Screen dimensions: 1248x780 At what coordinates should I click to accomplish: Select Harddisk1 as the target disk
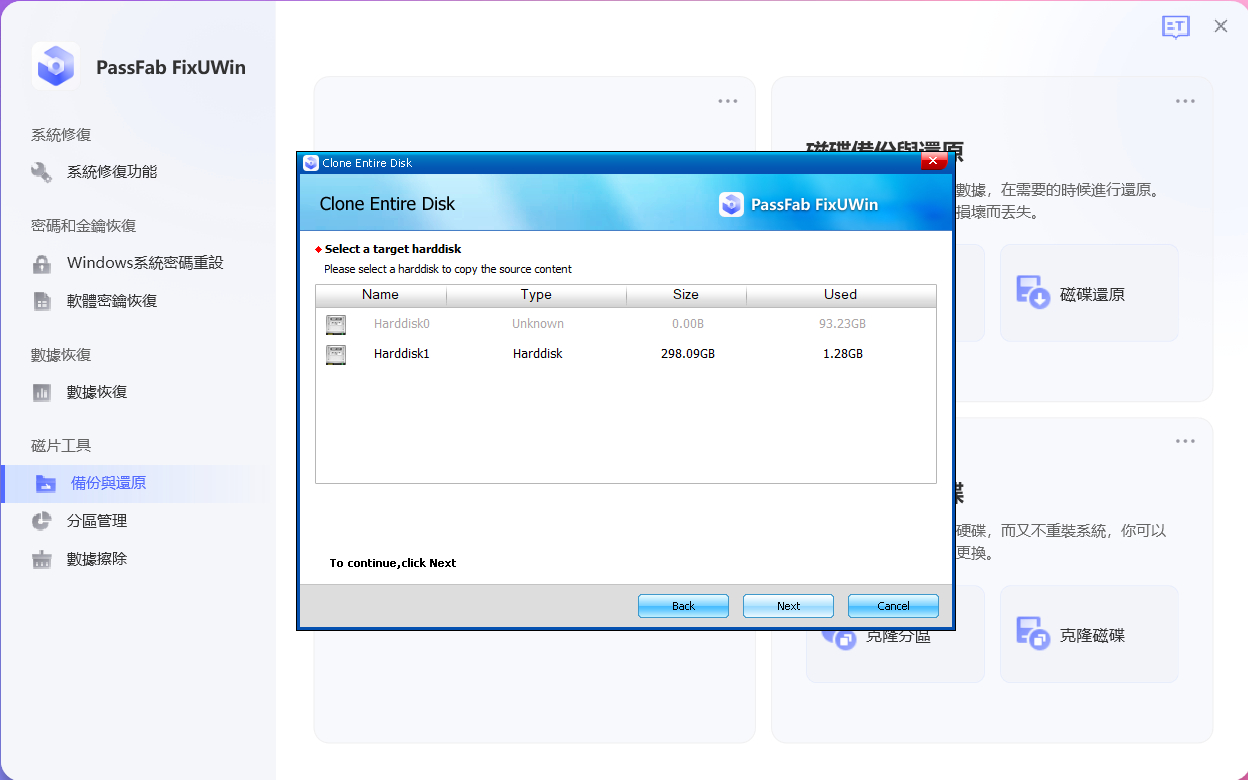coord(402,353)
